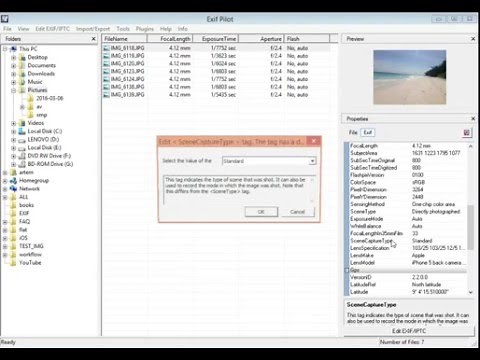Expand the Videos folder node
Viewport: 480px width, 360px height.
tap(14, 123)
